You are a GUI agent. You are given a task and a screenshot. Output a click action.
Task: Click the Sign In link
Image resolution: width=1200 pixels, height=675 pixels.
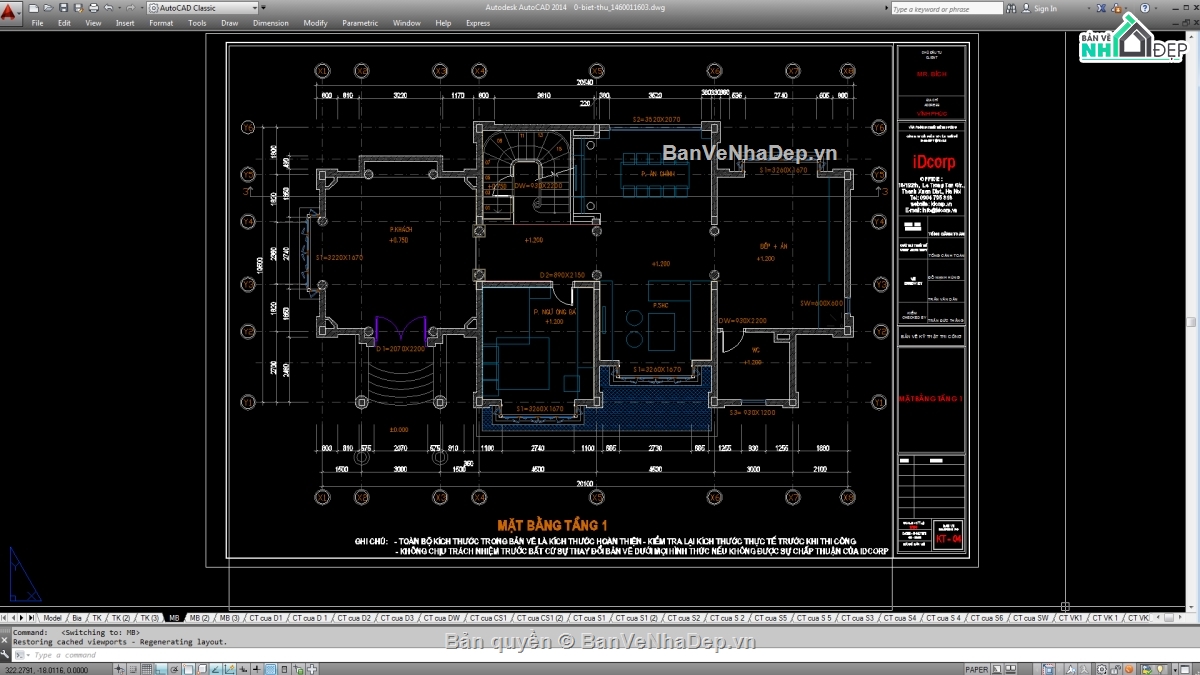pos(1045,8)
